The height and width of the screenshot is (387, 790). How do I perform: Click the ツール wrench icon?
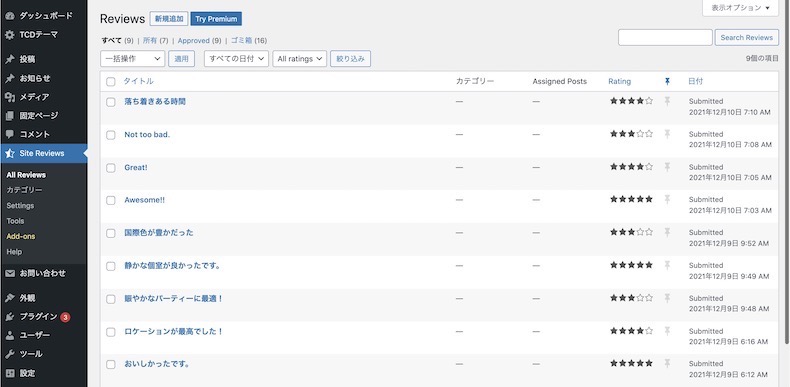pyautogui.click(x=10, y=354)
